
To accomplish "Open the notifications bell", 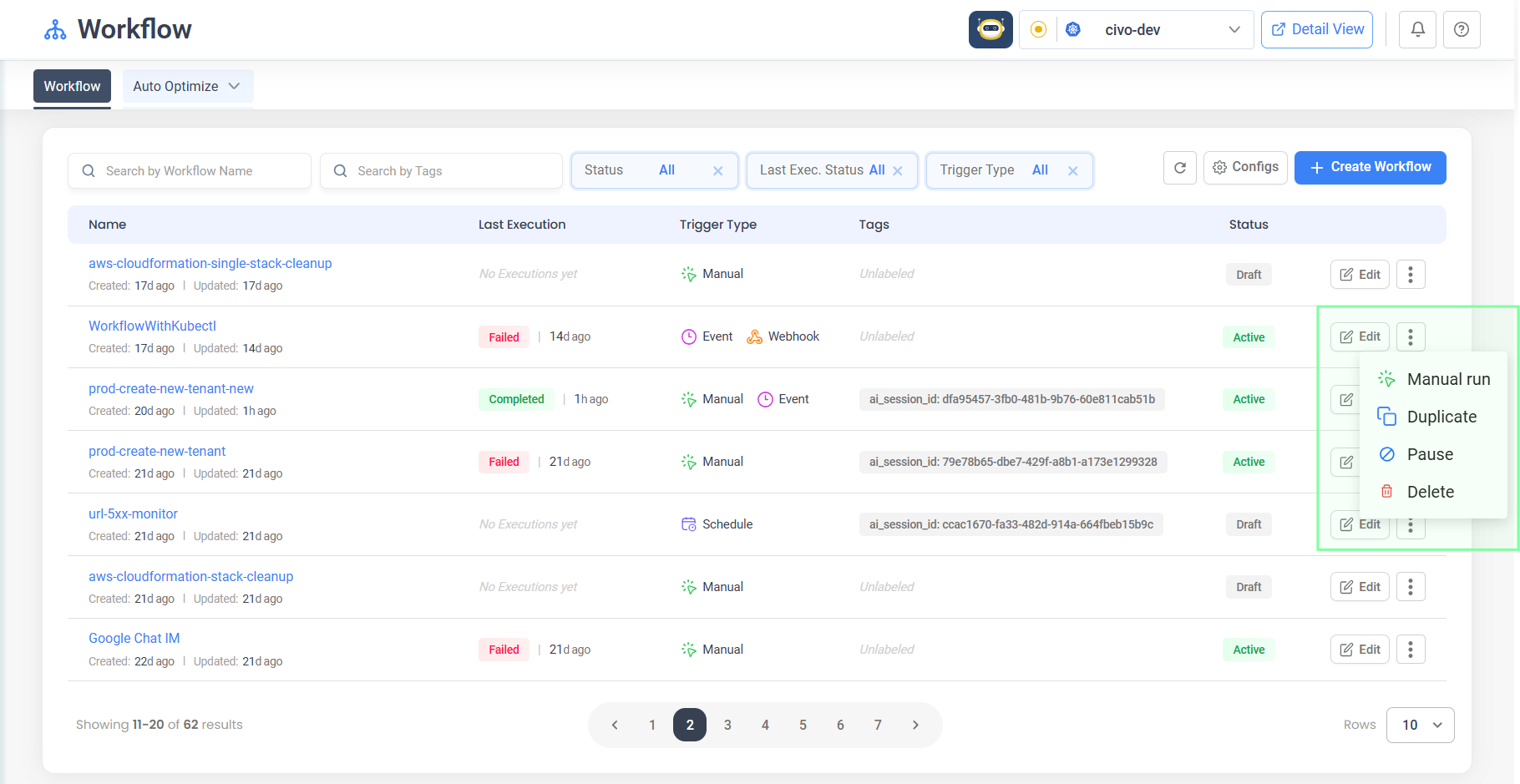I will [x=1417, y=30].
